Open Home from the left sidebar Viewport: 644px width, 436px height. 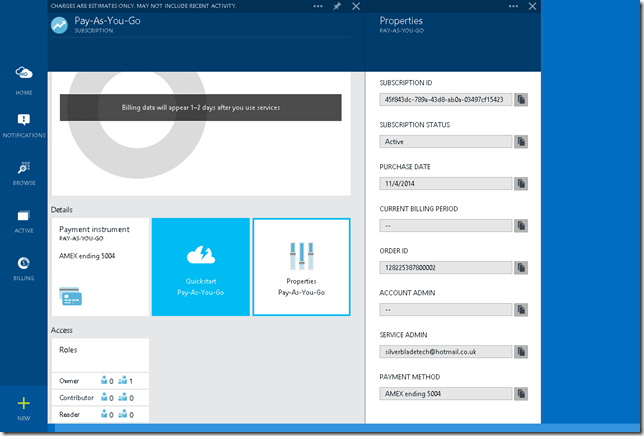(x=24, y=77)
